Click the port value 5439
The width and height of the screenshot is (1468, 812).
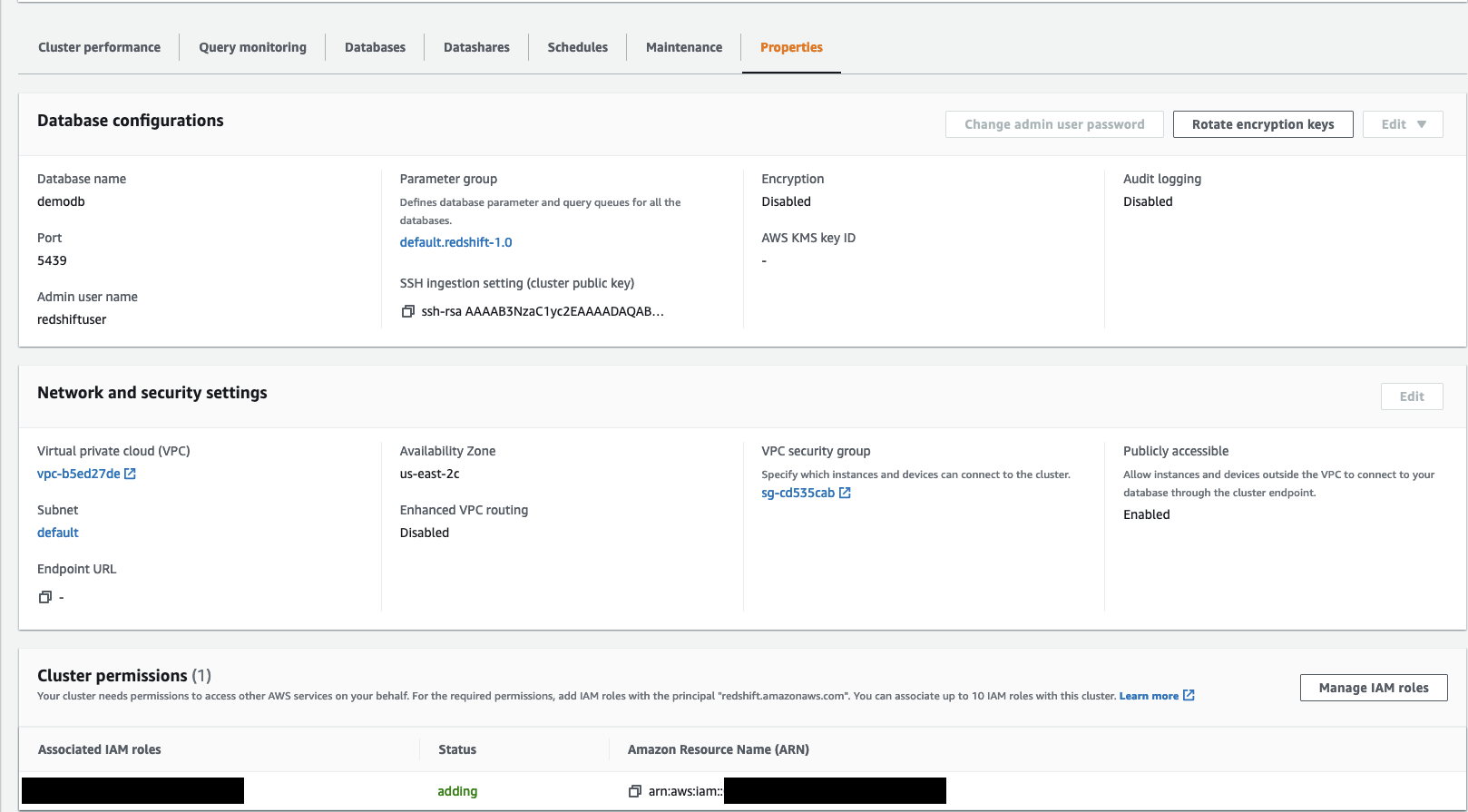[52, 260]
